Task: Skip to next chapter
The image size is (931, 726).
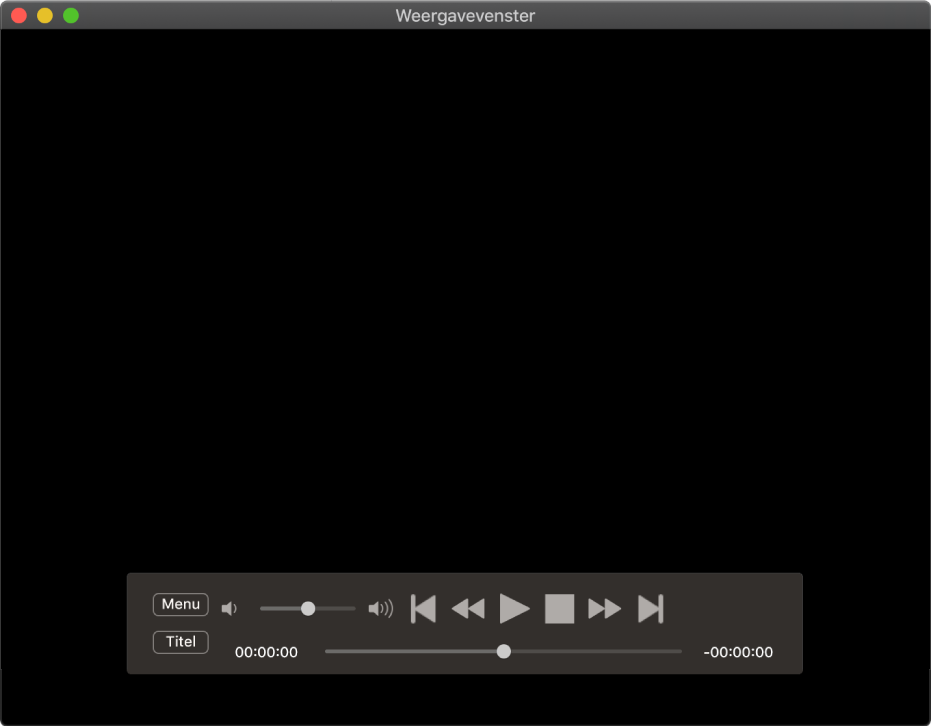Action: click(651, 609)
